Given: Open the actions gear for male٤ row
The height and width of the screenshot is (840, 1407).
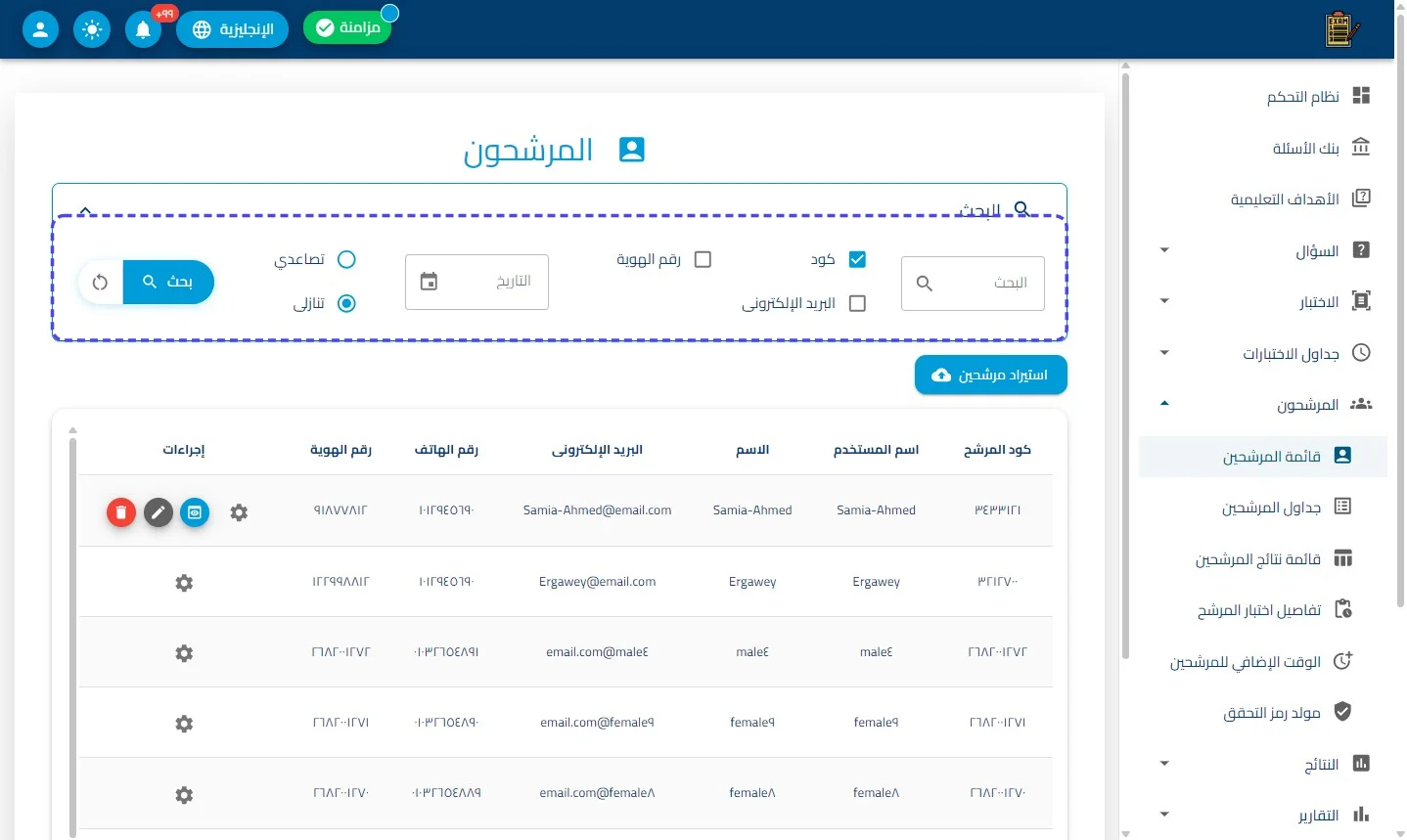Looking at the screenshot, I should tap(184, 653).
